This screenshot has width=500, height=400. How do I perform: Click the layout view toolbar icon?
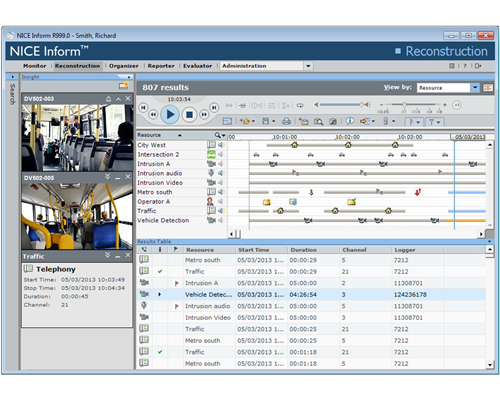coord(227,121)
